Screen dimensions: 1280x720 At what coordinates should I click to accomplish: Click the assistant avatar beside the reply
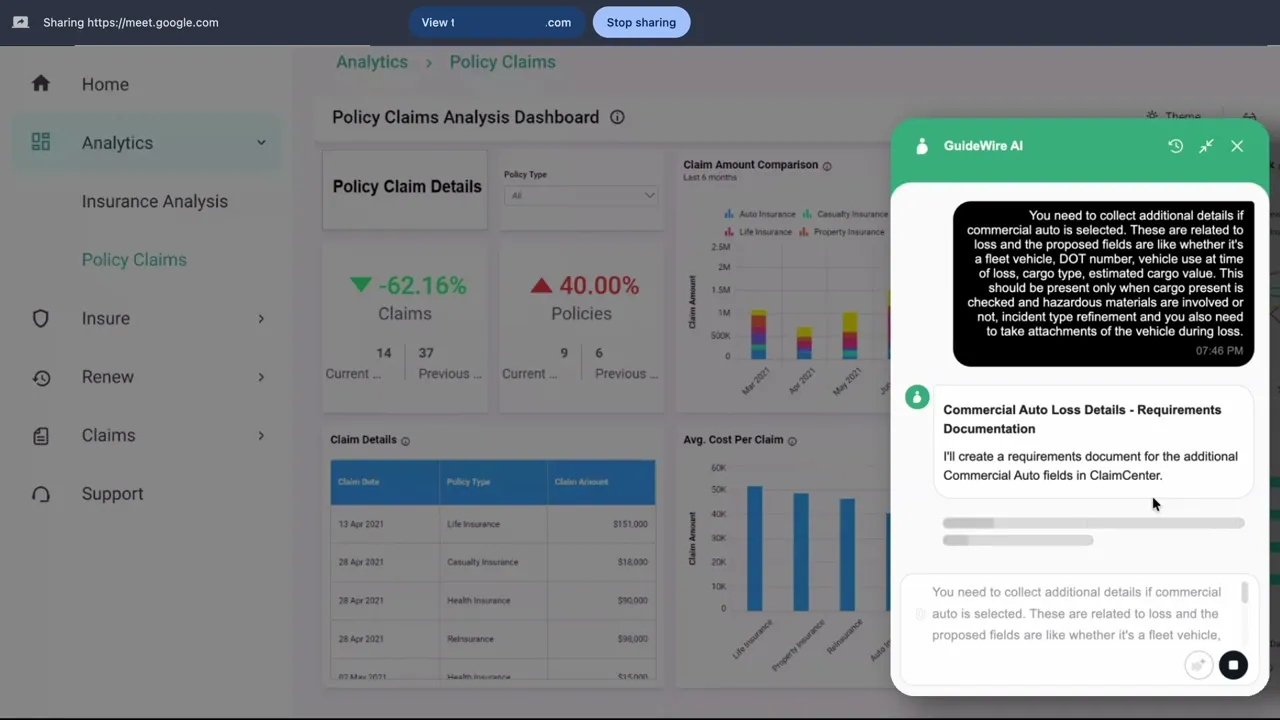(x=917, y=397)
